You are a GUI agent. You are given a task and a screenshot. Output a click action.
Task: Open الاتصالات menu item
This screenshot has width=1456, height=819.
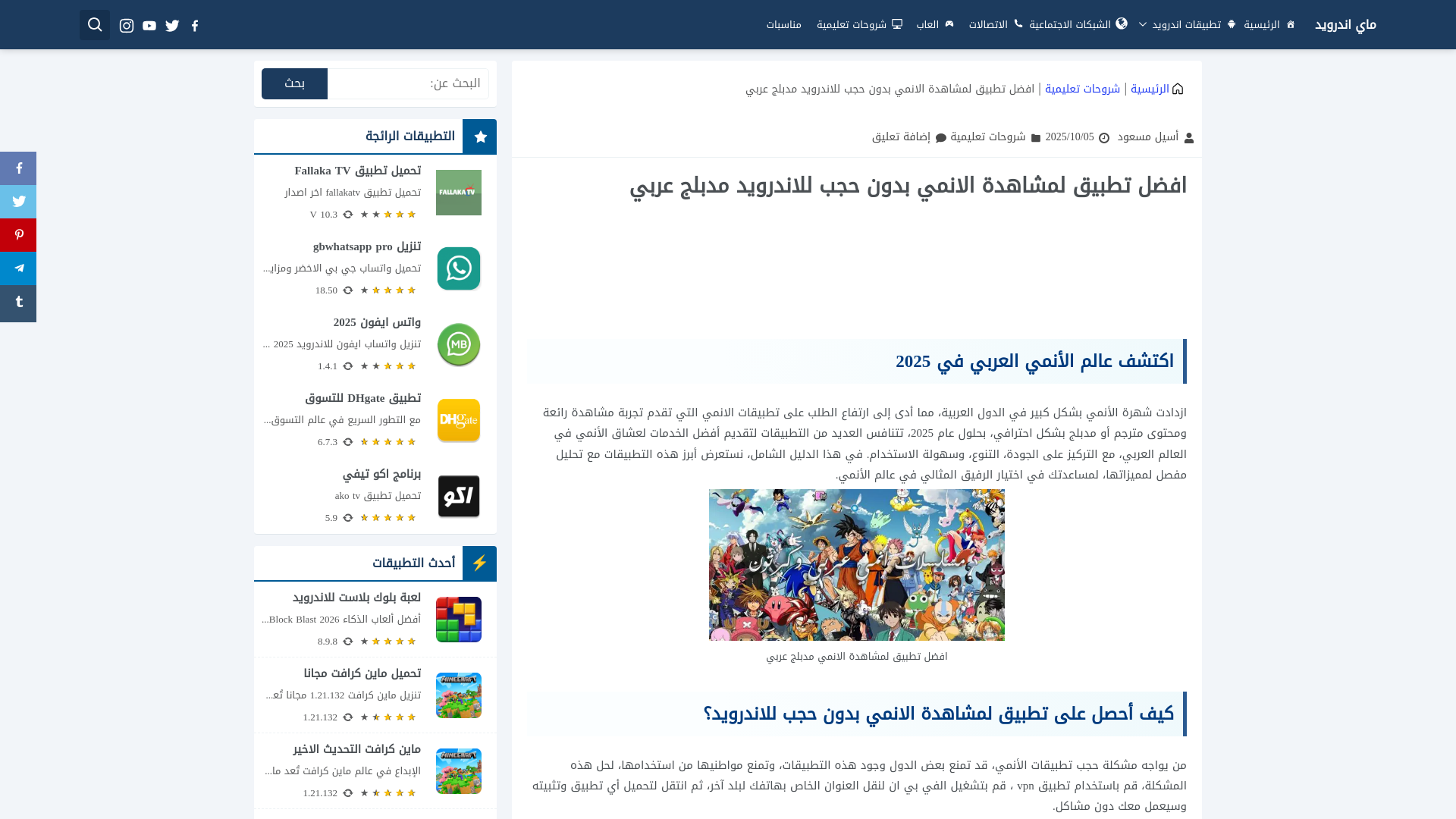(996, 25)
